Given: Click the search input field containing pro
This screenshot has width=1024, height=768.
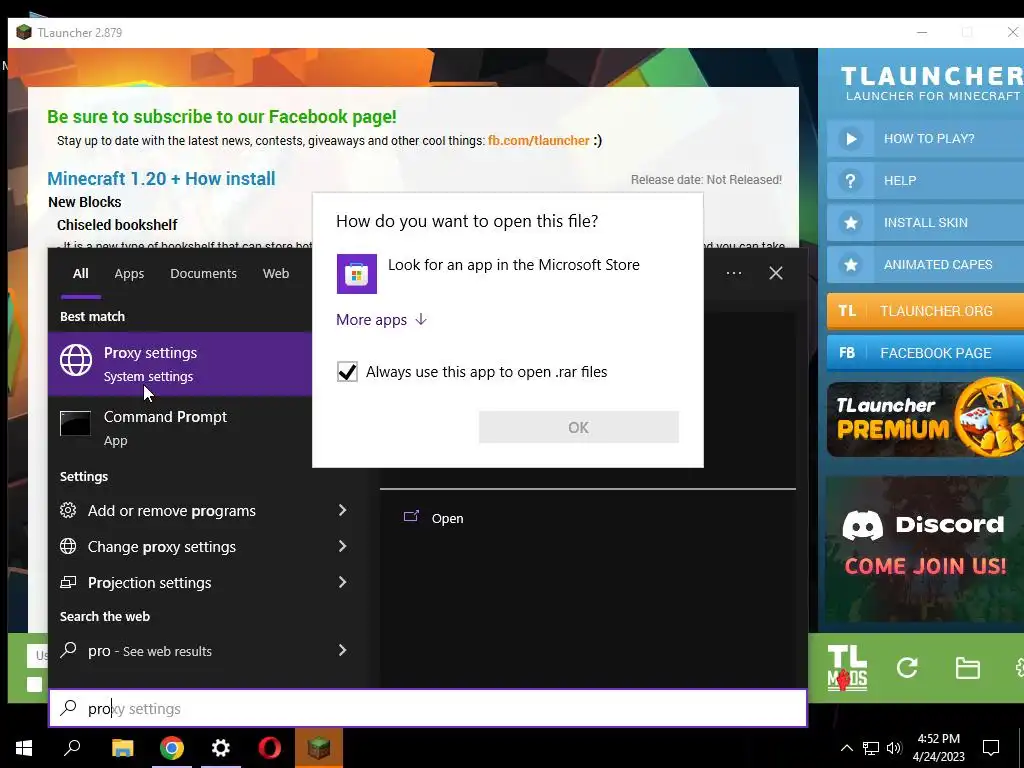Looking at the screenshot, I should pyautogui.click(x=428, y=708).
